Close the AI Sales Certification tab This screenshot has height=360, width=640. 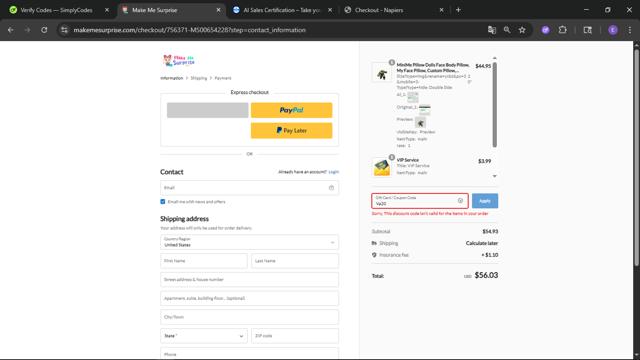[x=330, y=10]
